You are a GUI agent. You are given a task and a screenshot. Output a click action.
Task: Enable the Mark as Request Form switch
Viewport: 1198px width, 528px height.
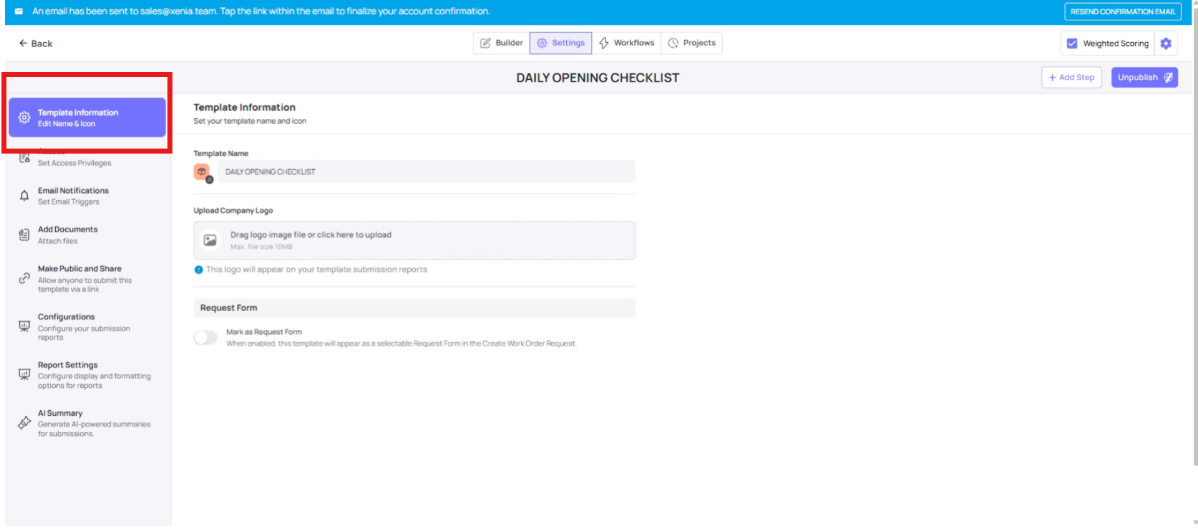click(205, 338)
